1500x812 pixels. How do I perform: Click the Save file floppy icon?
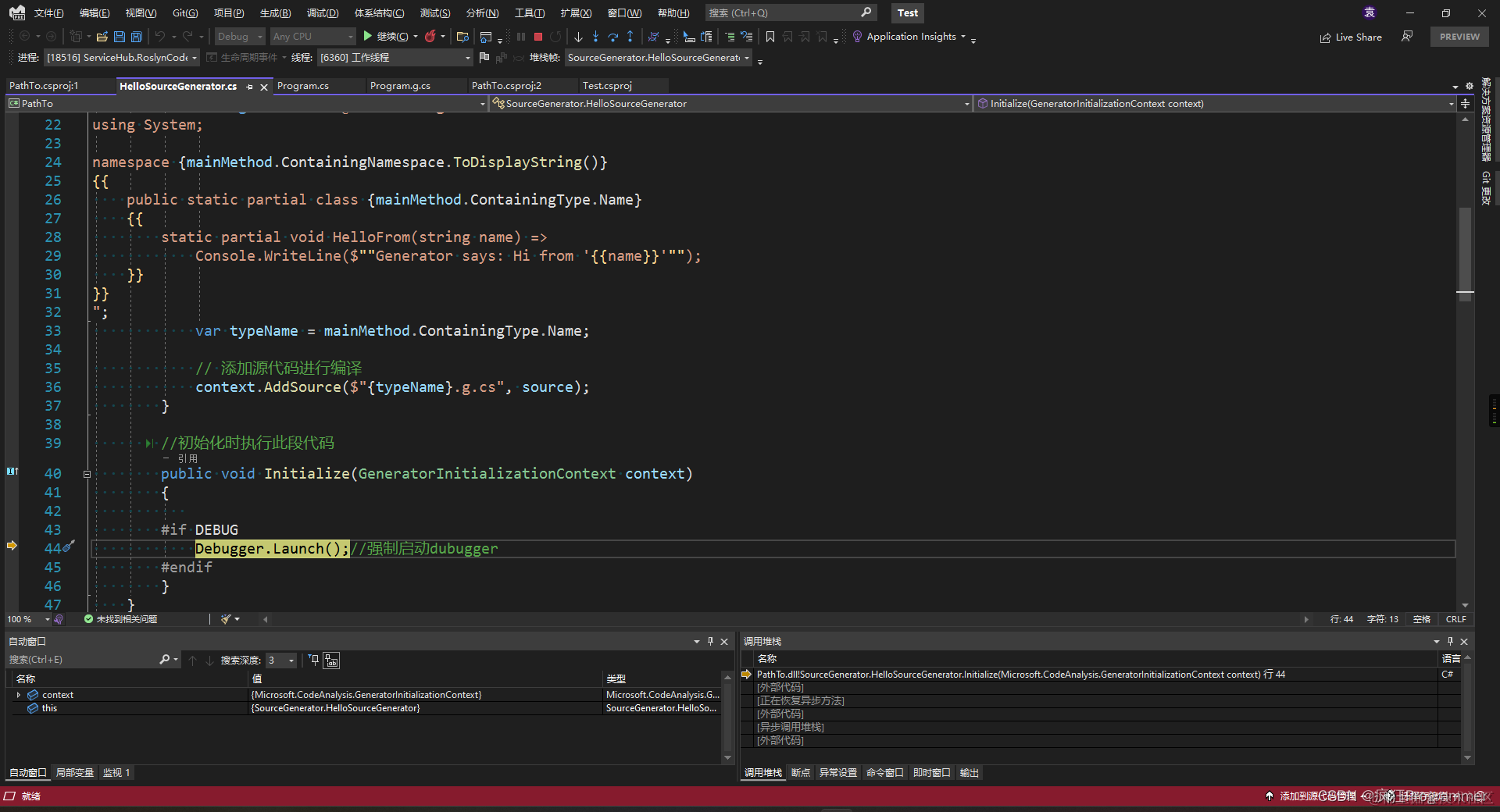(x=120, y=37)
